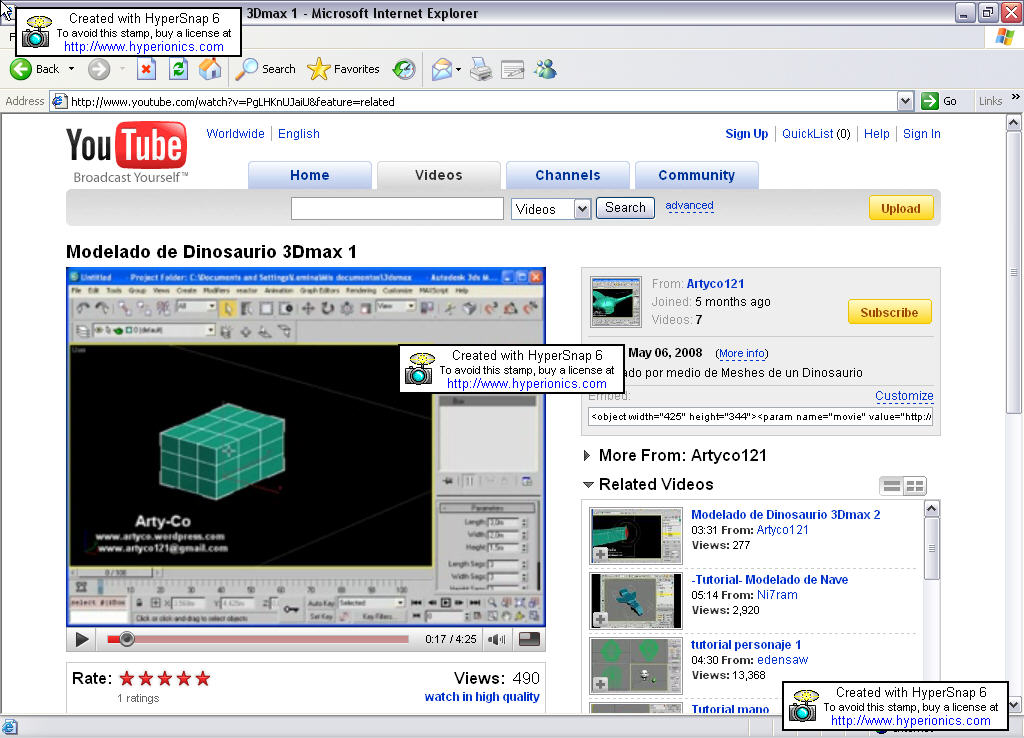Click the related videos scroll up arrow
1024x738 pixels.
932,508
